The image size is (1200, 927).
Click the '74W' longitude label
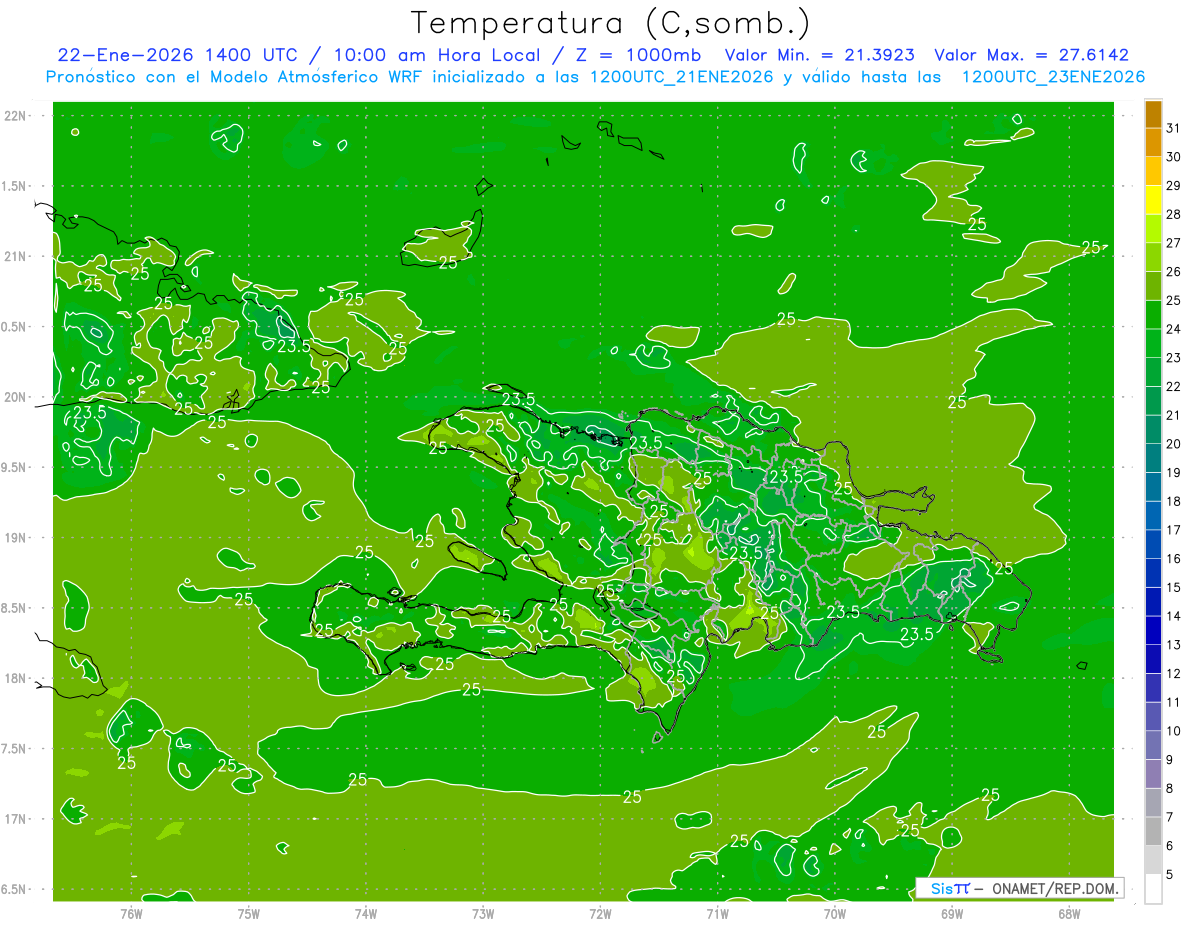(x=366, y=914)
